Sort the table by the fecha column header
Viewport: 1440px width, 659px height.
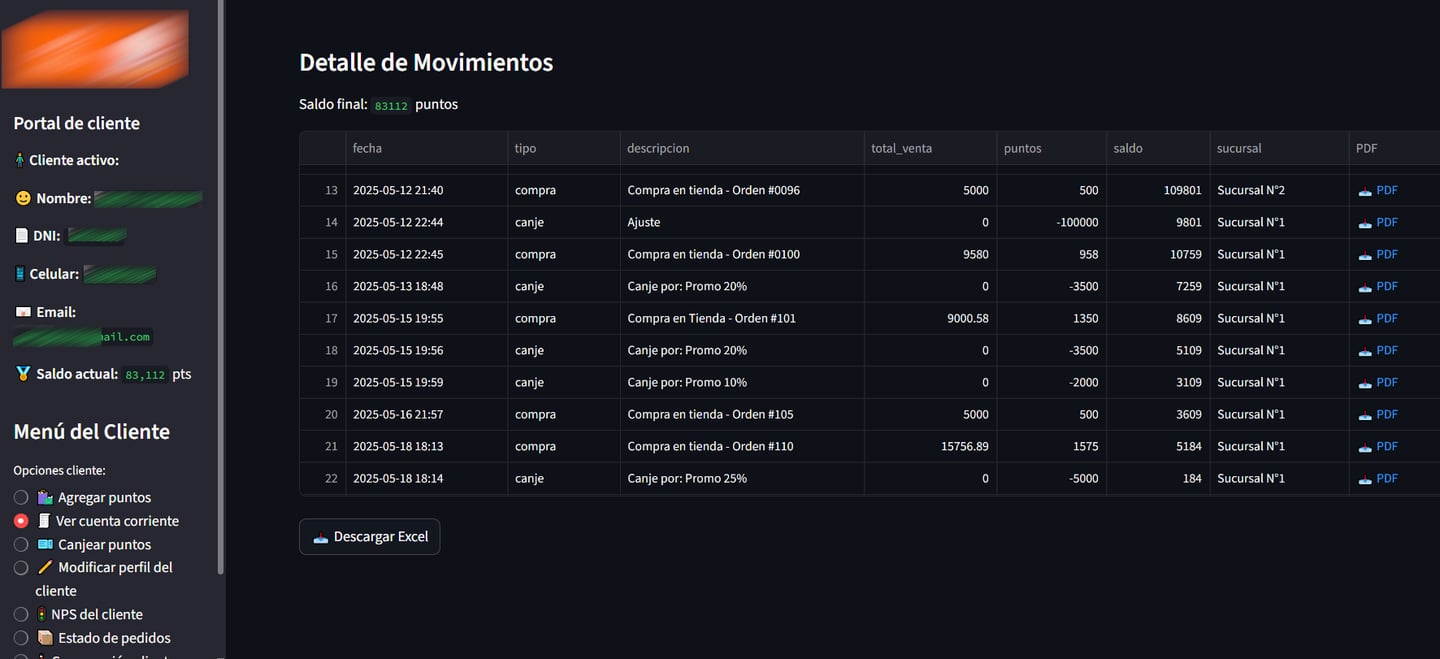[x=367, y=148]
